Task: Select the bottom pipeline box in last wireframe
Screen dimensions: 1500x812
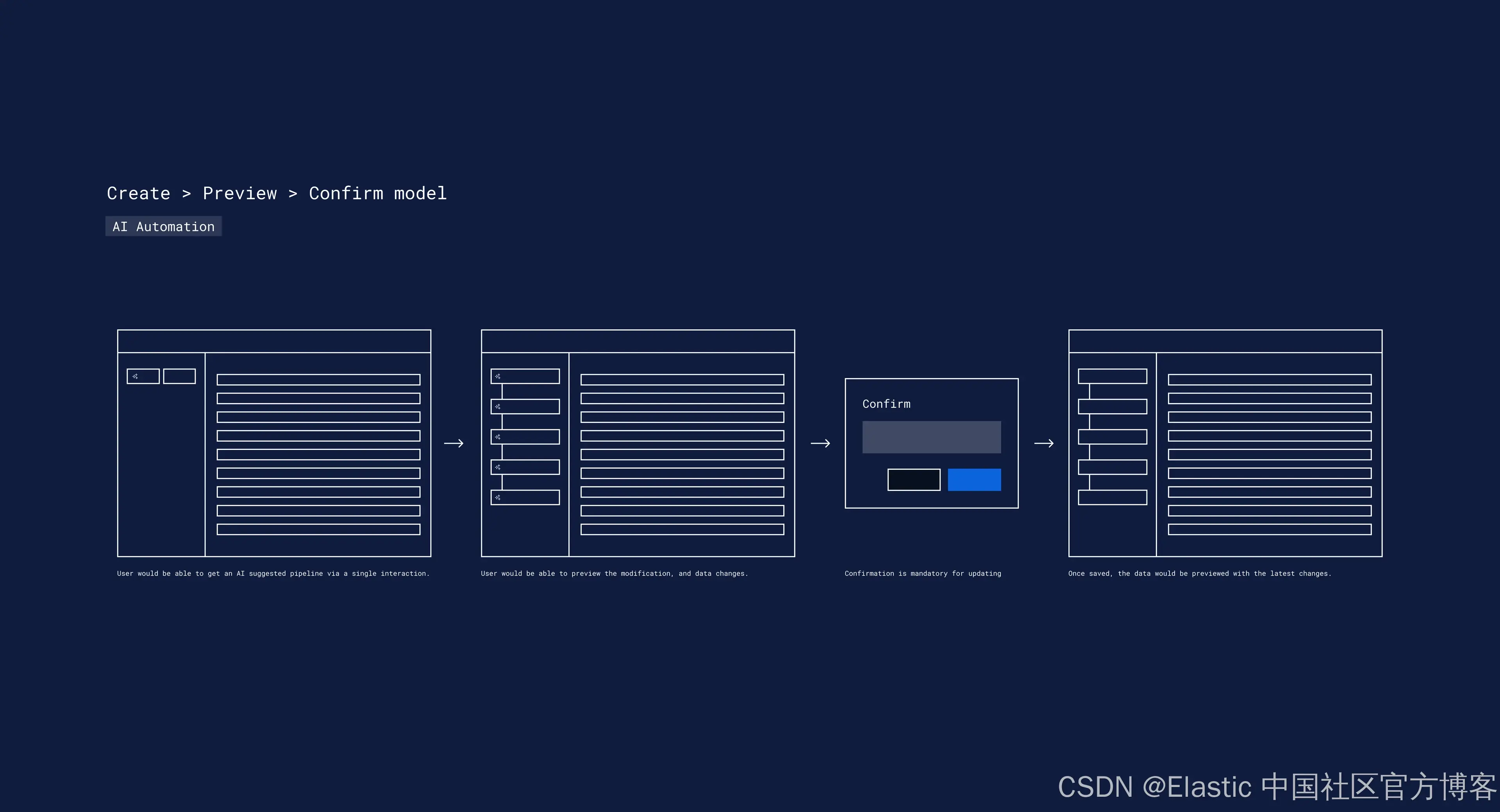Action: 1112,497
